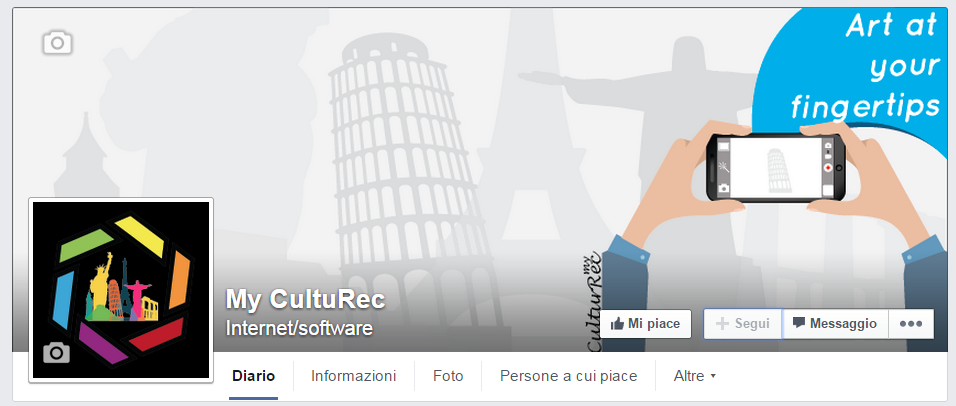Click the Altre dropdown arrow

713,377
